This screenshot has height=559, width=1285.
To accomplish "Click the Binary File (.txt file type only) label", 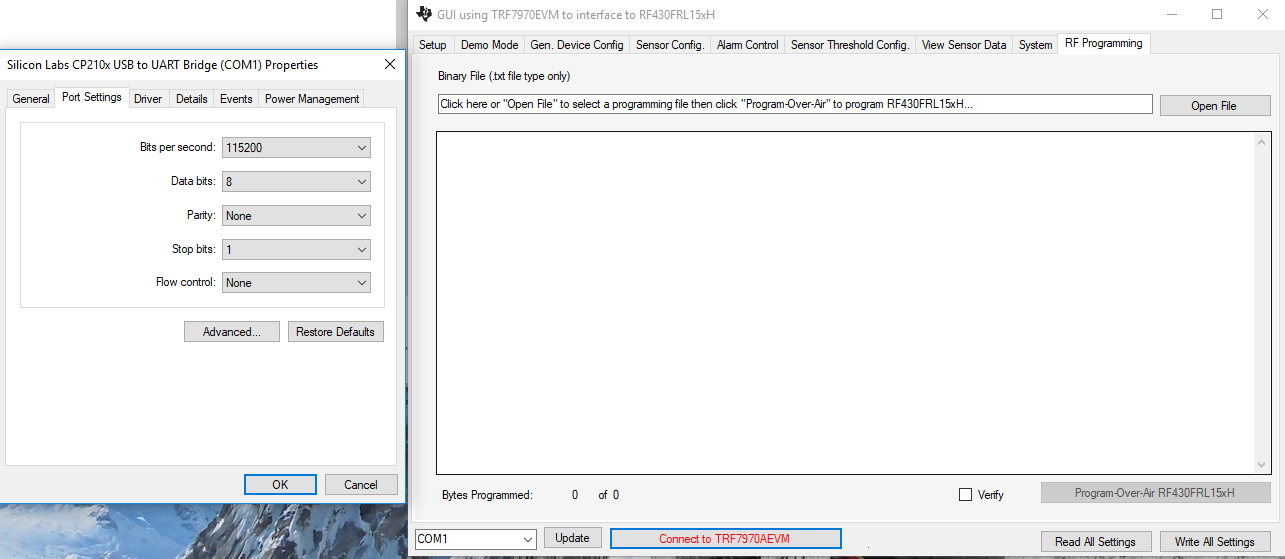I will [504, 76].
